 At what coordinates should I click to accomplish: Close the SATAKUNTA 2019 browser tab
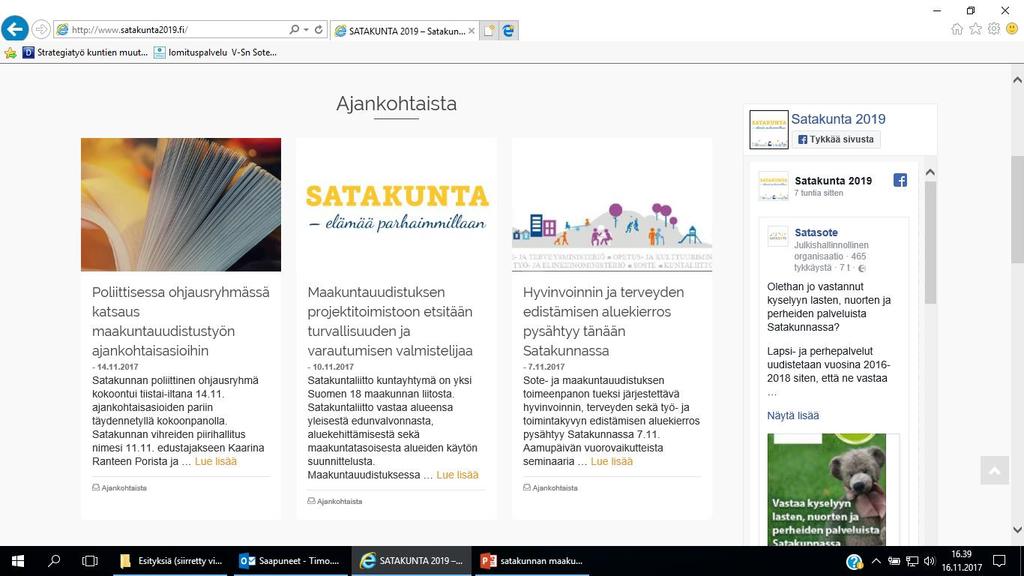tap(472, 31)
